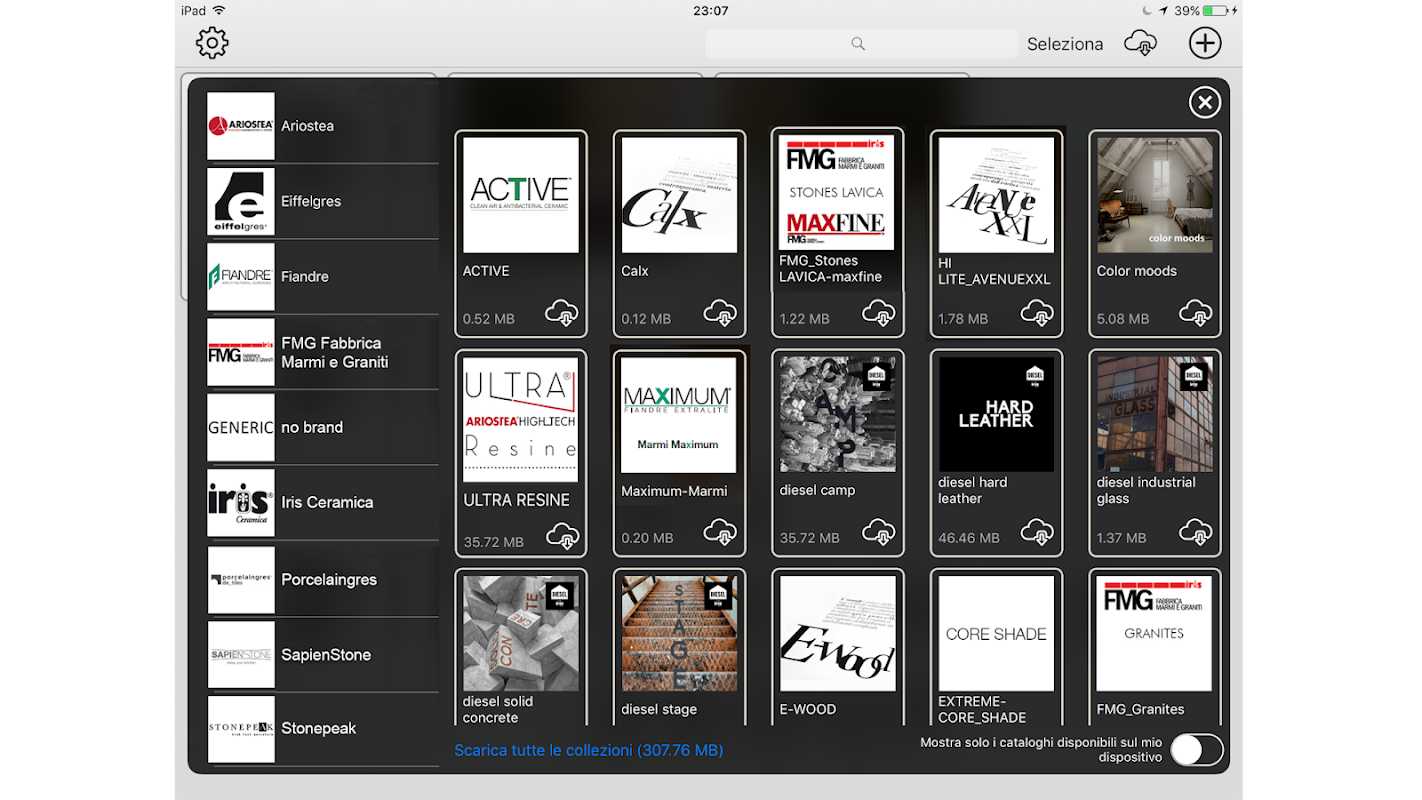Open the E-WOOD catalog thumbnail

[x=837, y=634]
